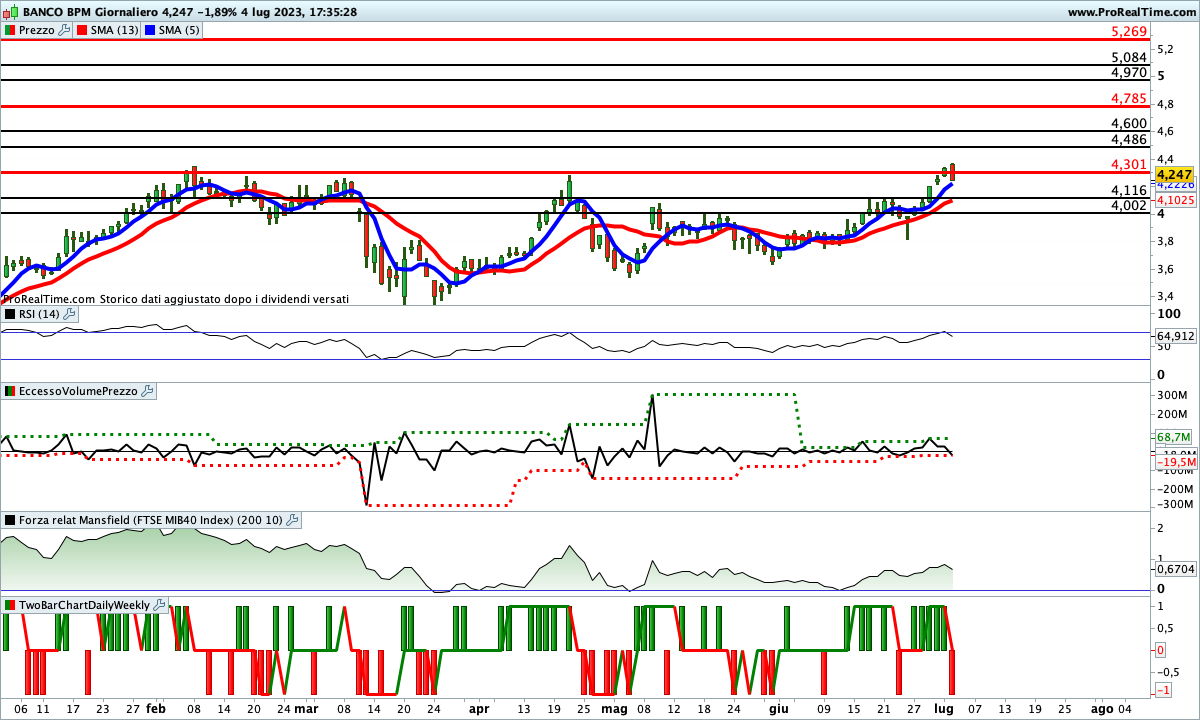Select the RSI (14) indicator label

[x=40, y=314]
